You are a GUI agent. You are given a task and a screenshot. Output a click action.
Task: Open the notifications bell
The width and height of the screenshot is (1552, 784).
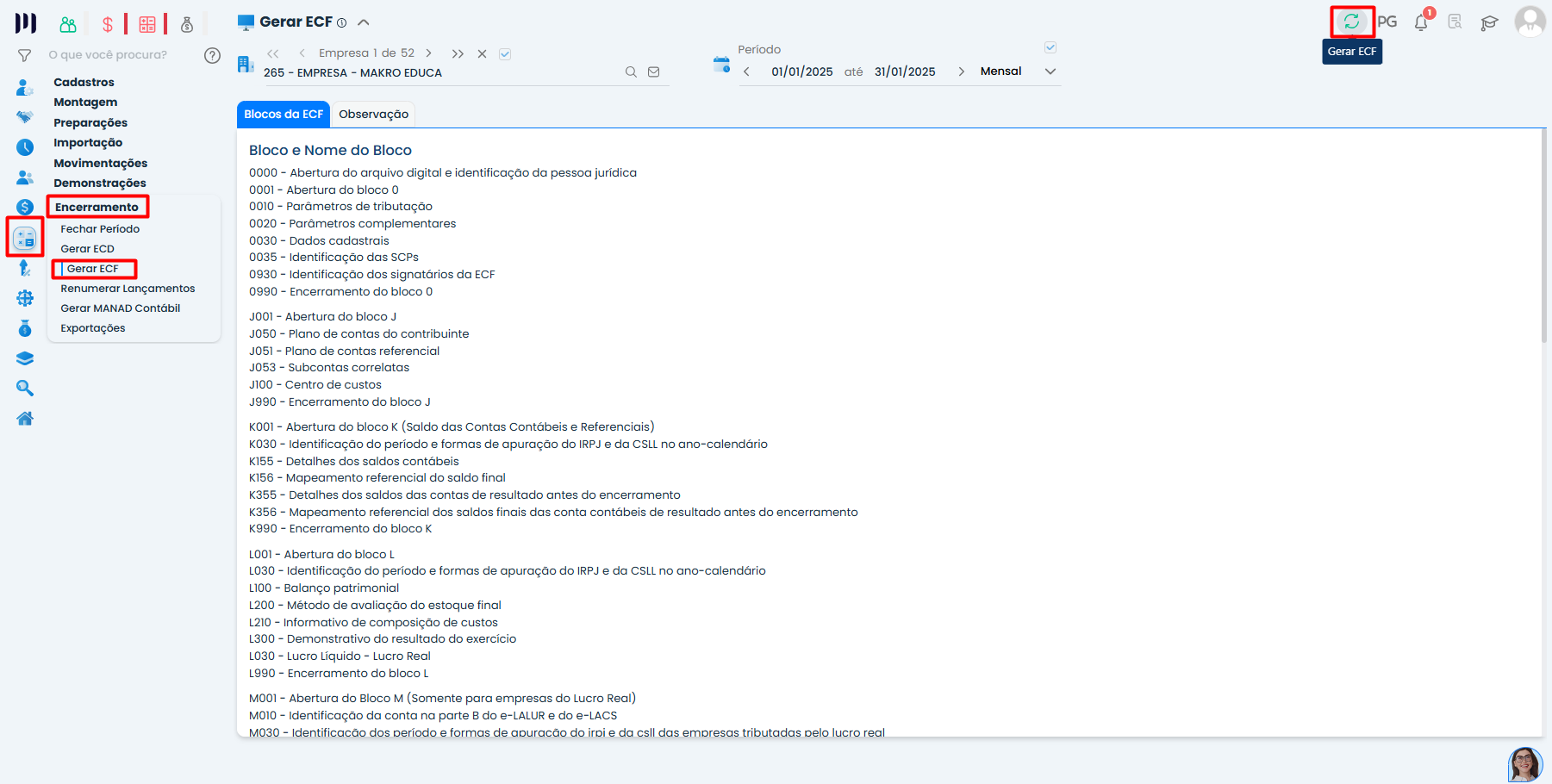pos(1420,22)
